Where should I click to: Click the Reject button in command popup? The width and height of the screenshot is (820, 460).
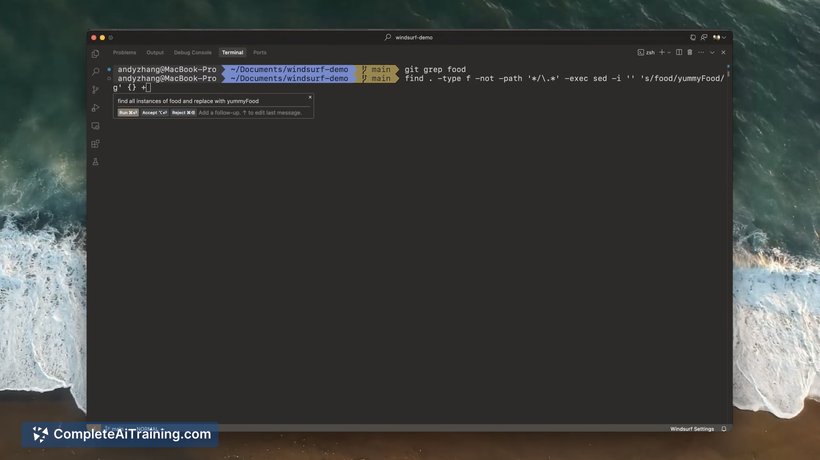tap(183, 112)
